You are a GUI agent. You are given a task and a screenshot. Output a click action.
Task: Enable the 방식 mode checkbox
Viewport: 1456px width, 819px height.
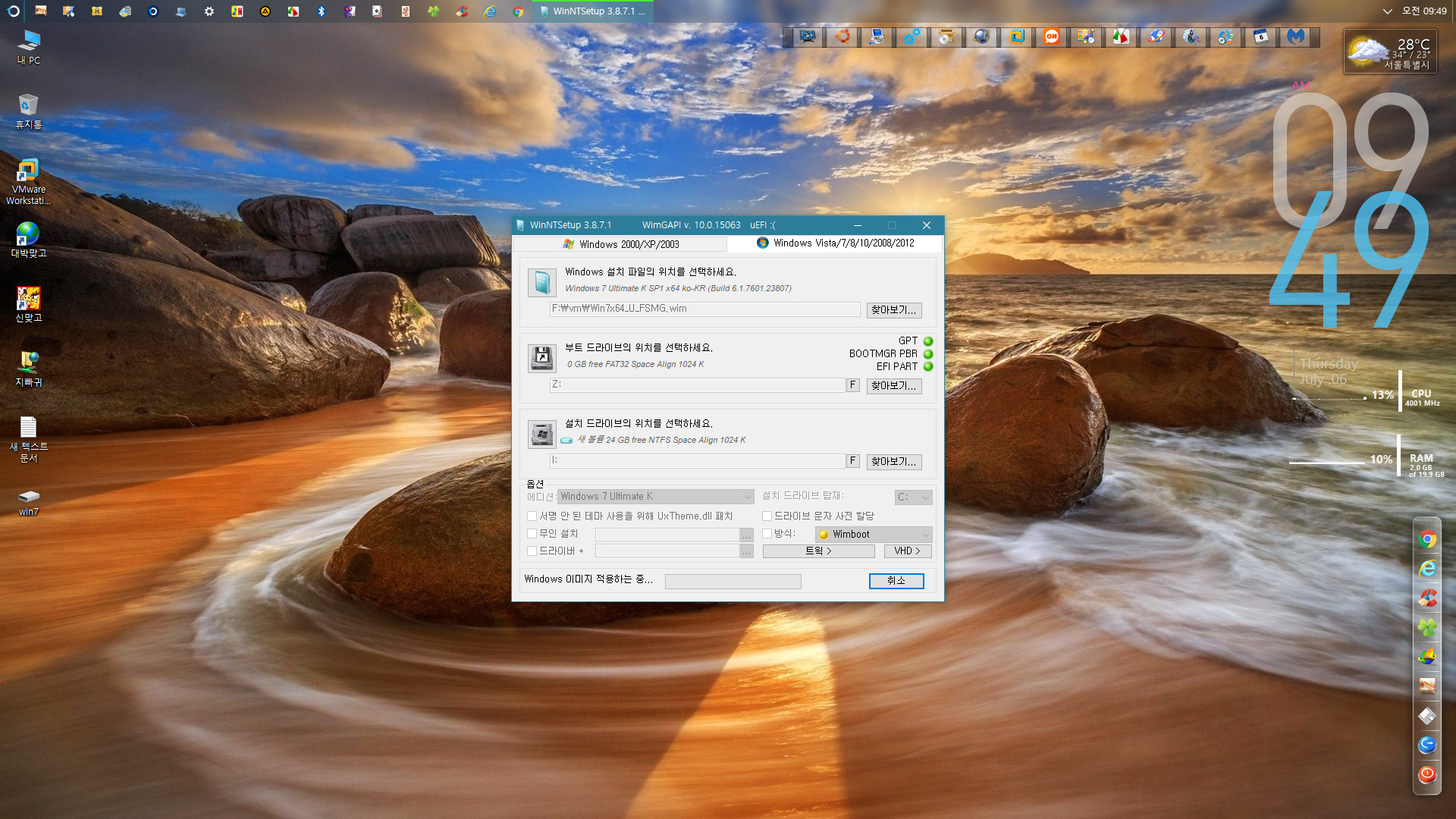pyautogui.click(x=767, y=534)
